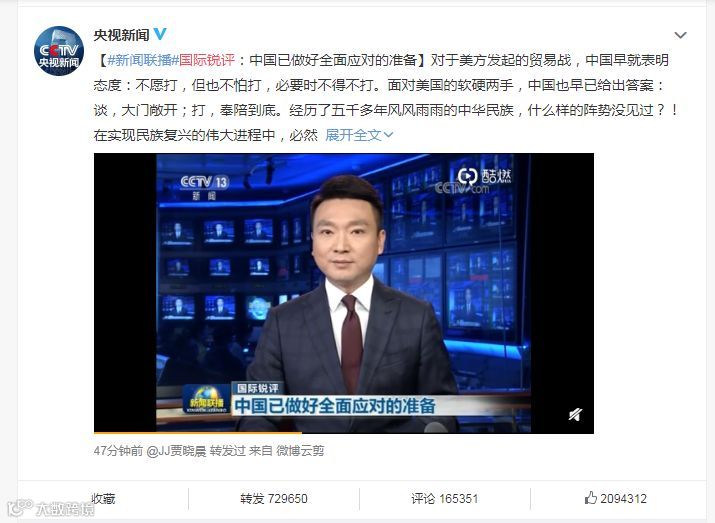This screenshot has height=523, width=715.
Task: Unmute the video with speaker icon
Action: tap(575, 414)
